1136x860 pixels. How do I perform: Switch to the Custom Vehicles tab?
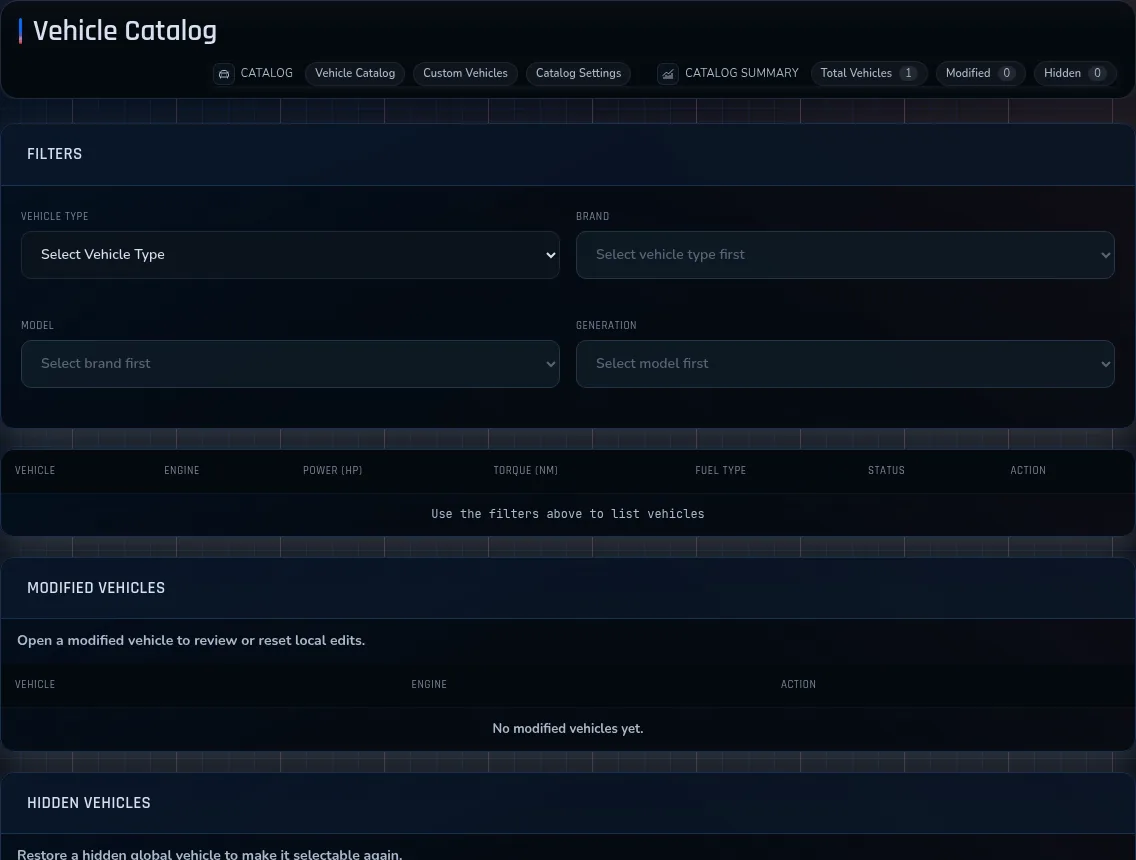pos(465,73)
